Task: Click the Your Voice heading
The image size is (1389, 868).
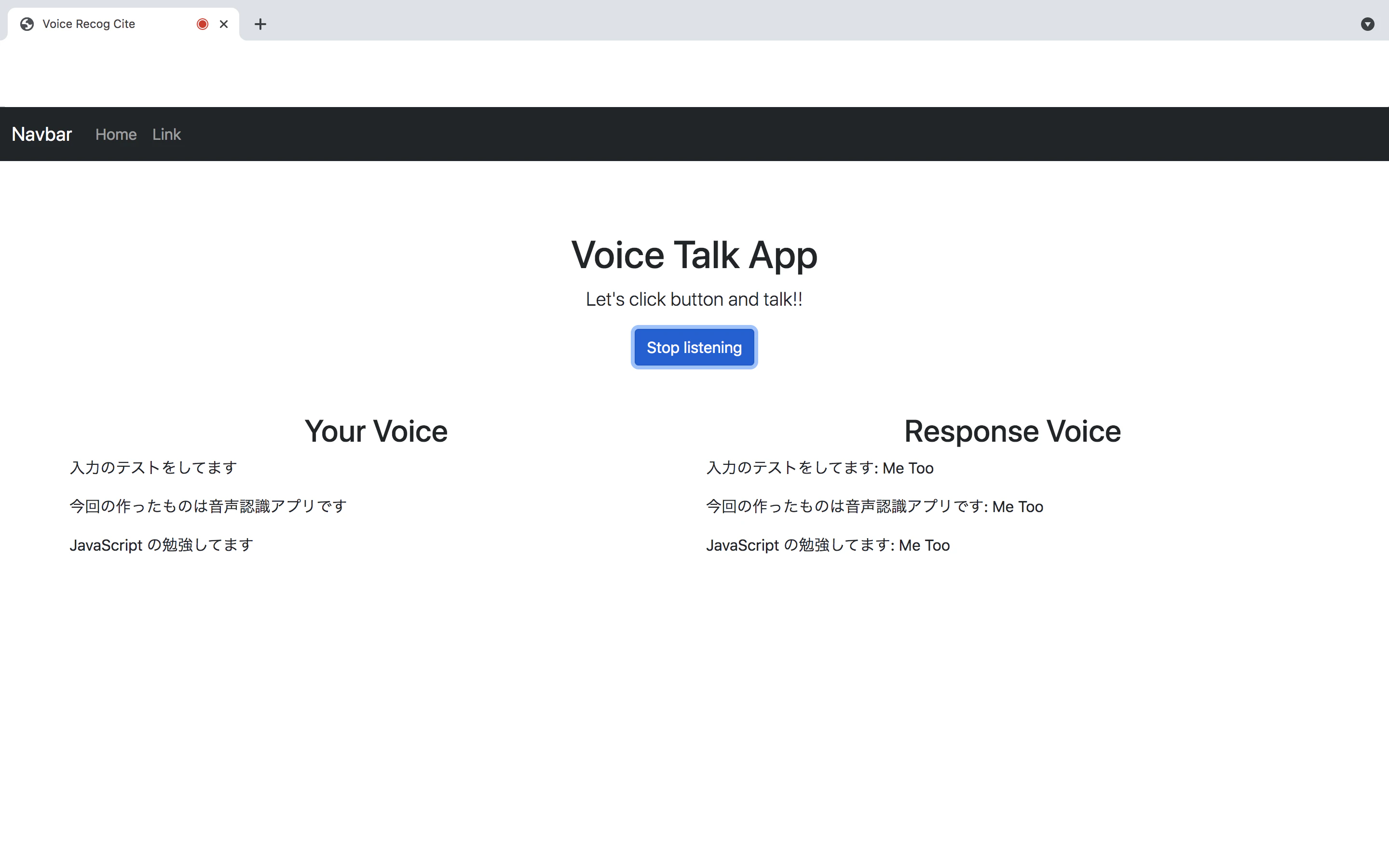Action: 376,431
